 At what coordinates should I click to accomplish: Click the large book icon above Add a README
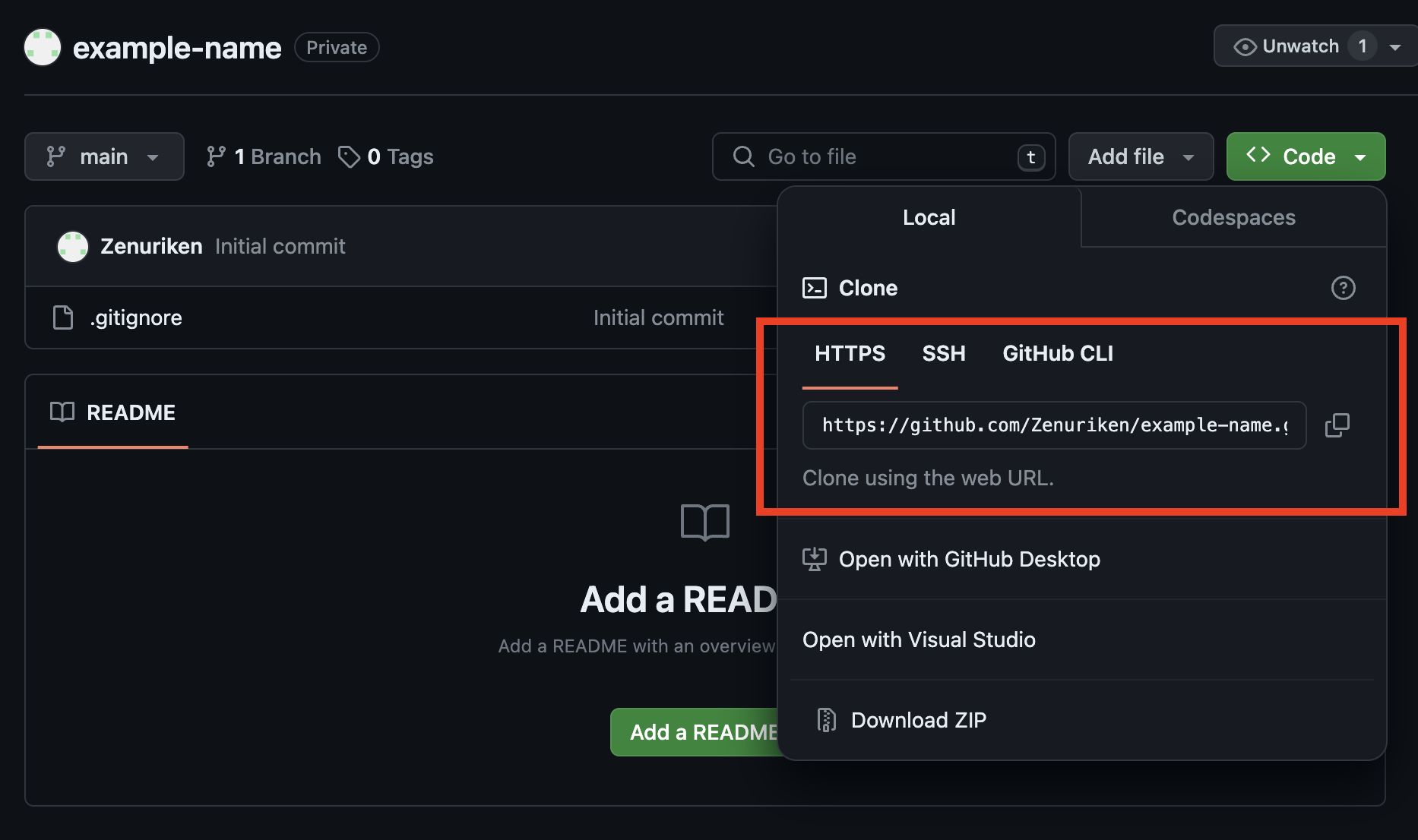click(705, 522)
